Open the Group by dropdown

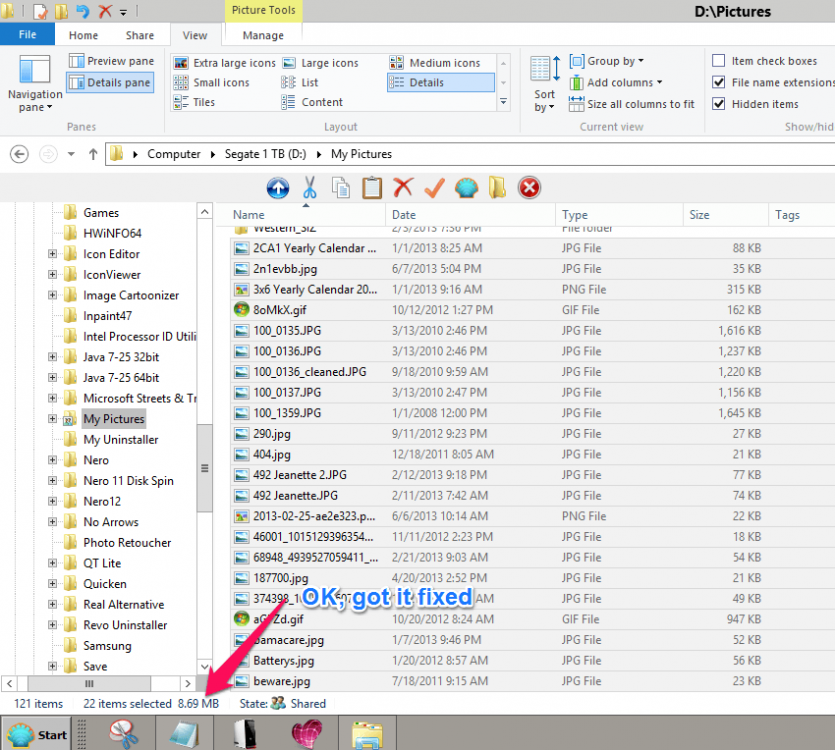(607, 61)
